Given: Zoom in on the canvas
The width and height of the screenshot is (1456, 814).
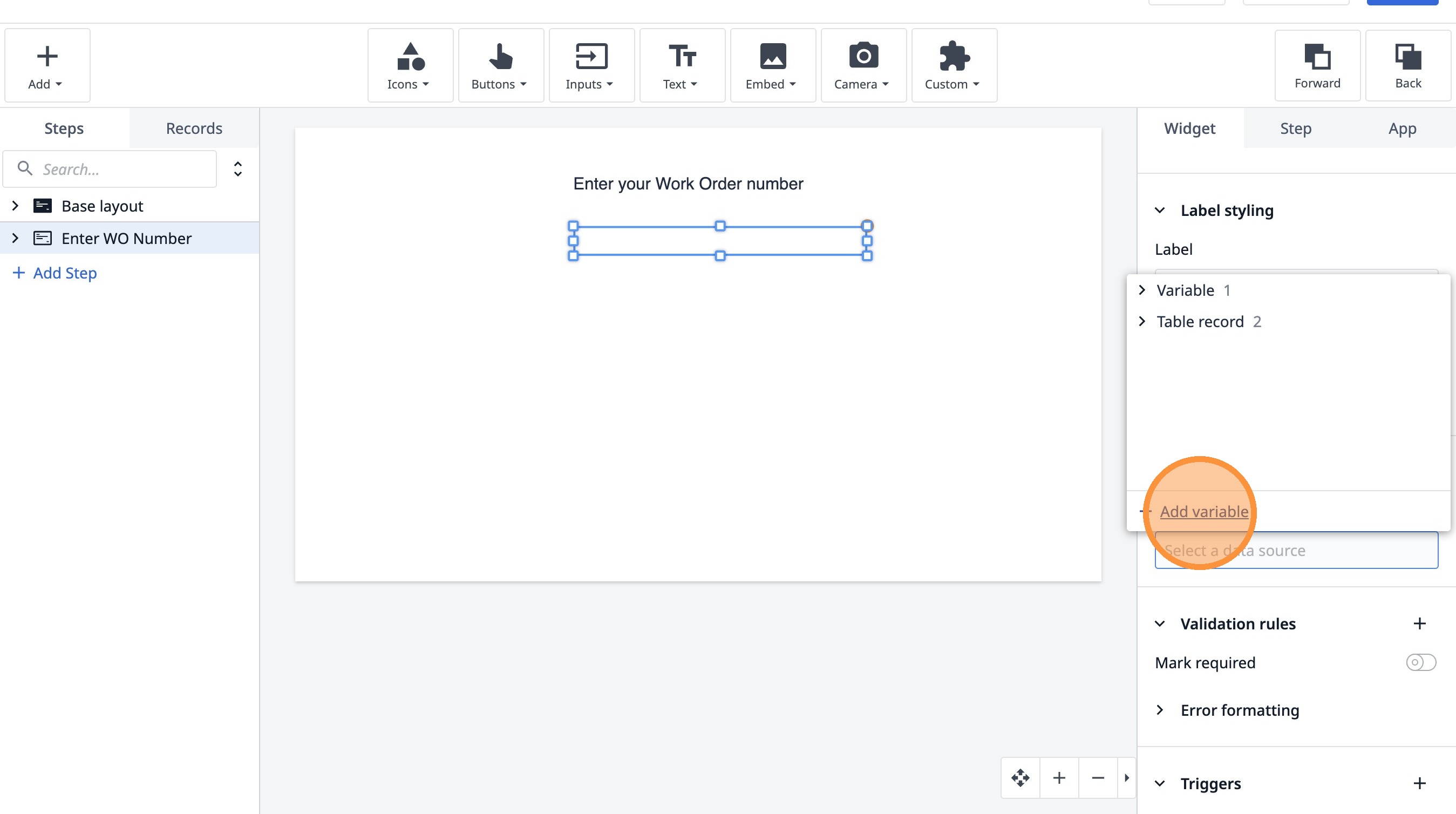Looking at the screenshot, I should pos(1059,778).
